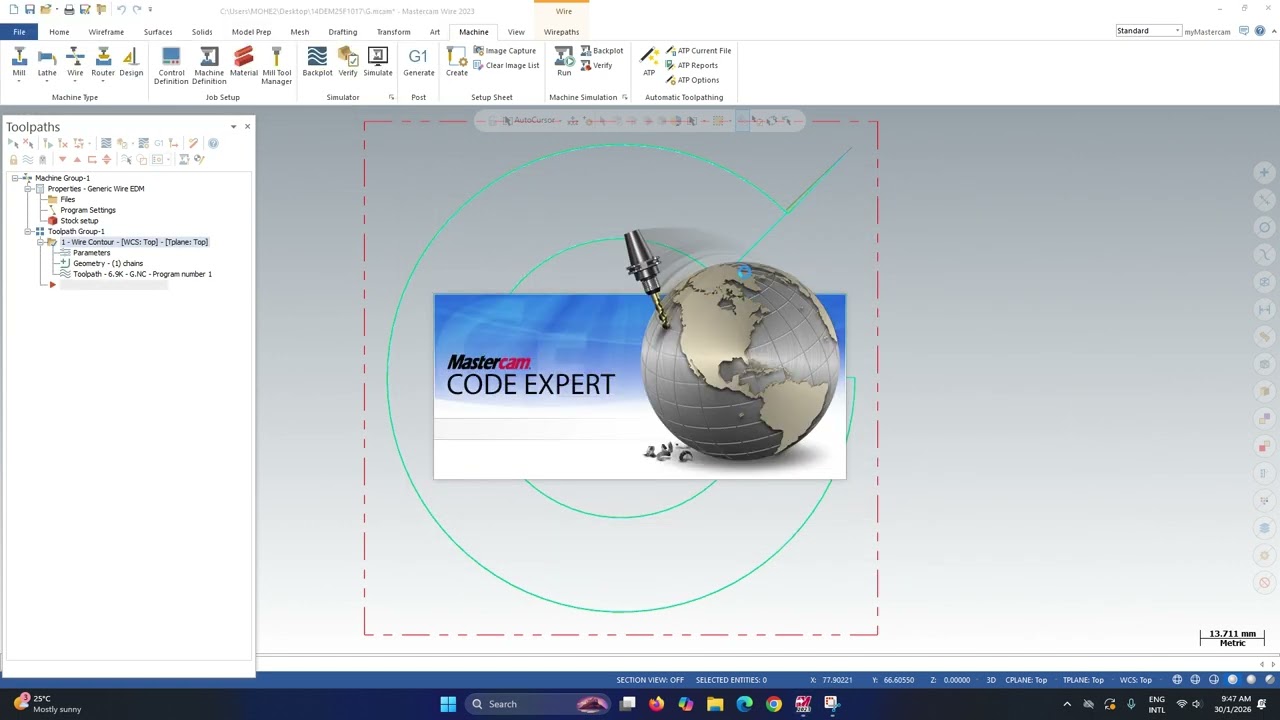Image resolution: width=1280 pixels, height=720 pixels.
Task: Open the File menu
Action: 19,32
